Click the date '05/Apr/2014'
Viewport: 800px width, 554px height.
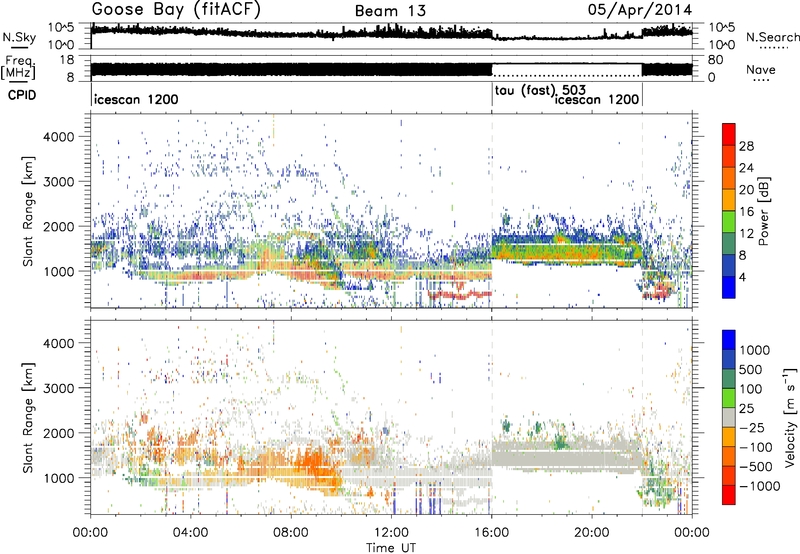click(x=640, y=10)
